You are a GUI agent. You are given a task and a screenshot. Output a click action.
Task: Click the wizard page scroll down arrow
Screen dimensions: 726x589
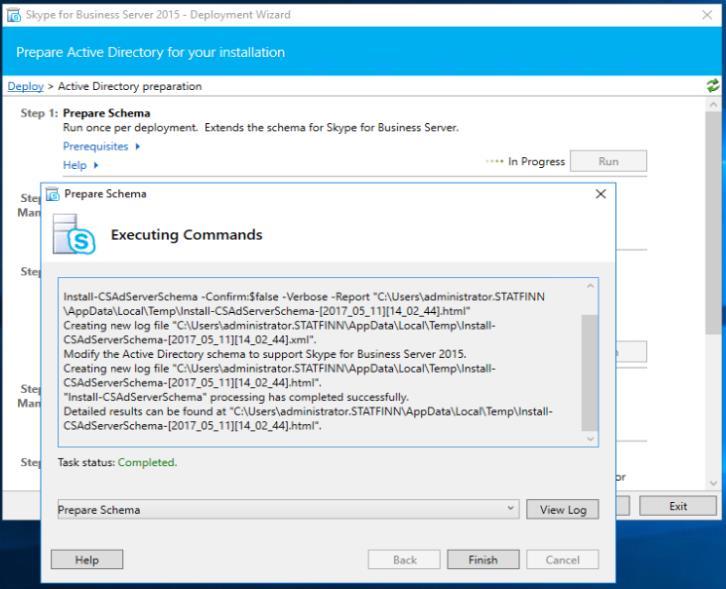coord(713,483)
